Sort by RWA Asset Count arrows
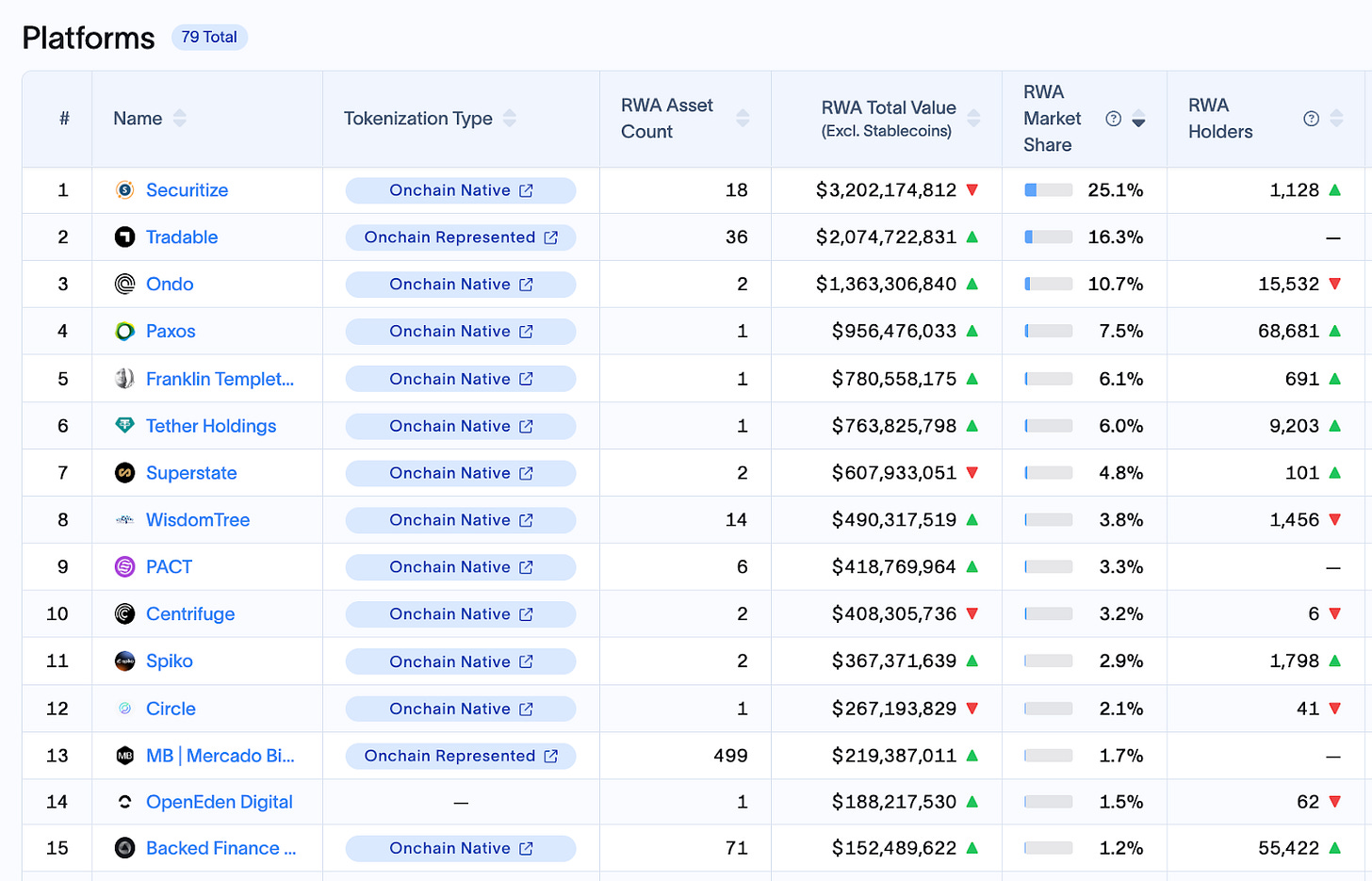Viewport: 1372px width, 881px height. coord(743,119)
